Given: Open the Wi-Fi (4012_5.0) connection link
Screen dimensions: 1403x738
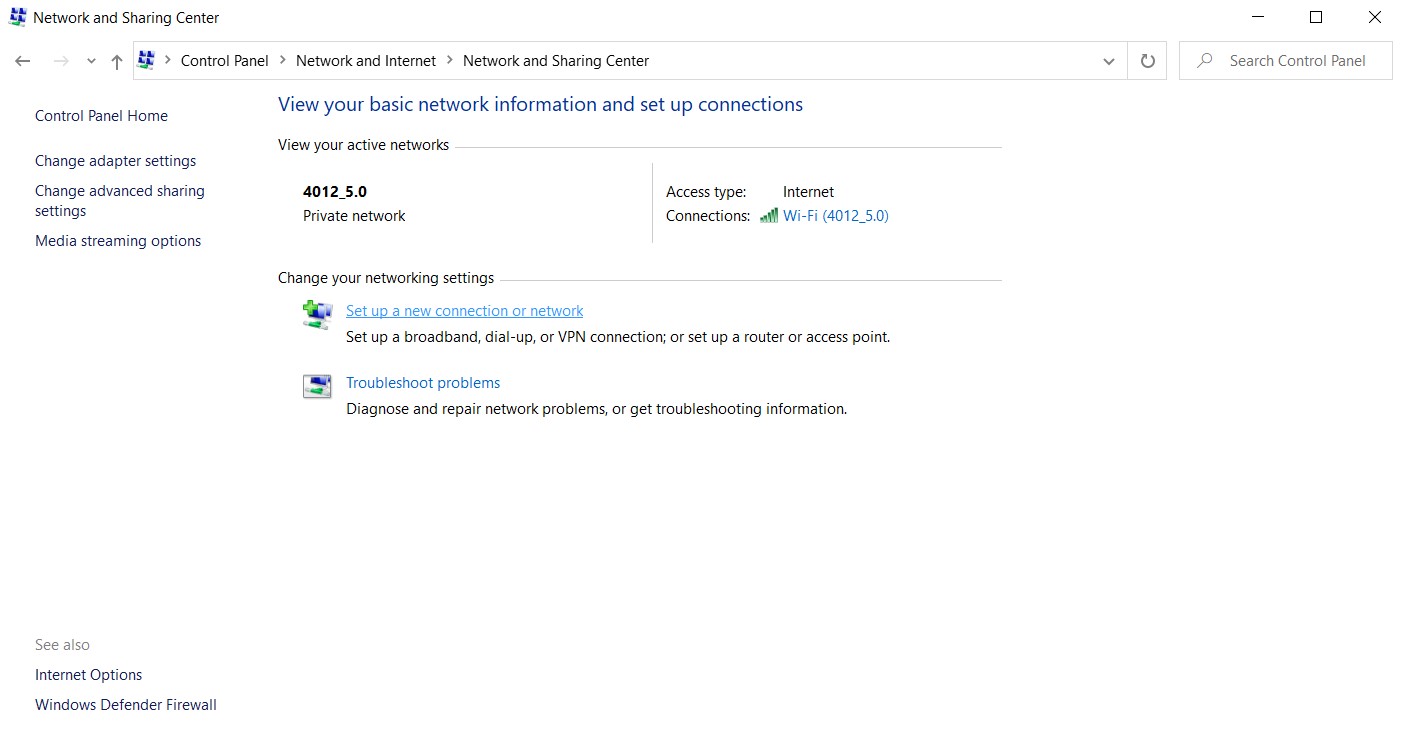Looking at the screenshot, I should coord(835,216).
